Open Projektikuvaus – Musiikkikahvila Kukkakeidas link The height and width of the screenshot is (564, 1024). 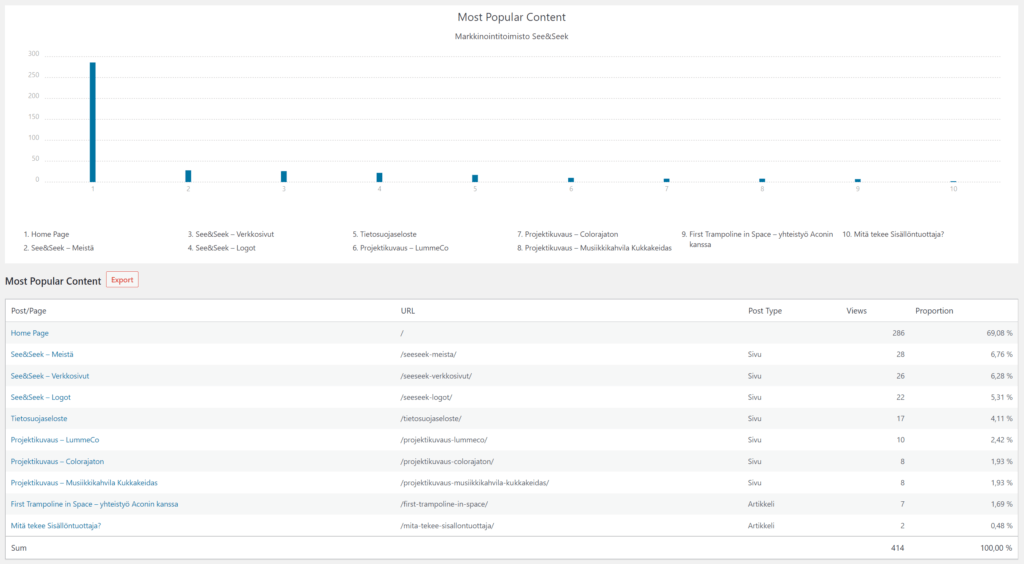coord(84,483)
